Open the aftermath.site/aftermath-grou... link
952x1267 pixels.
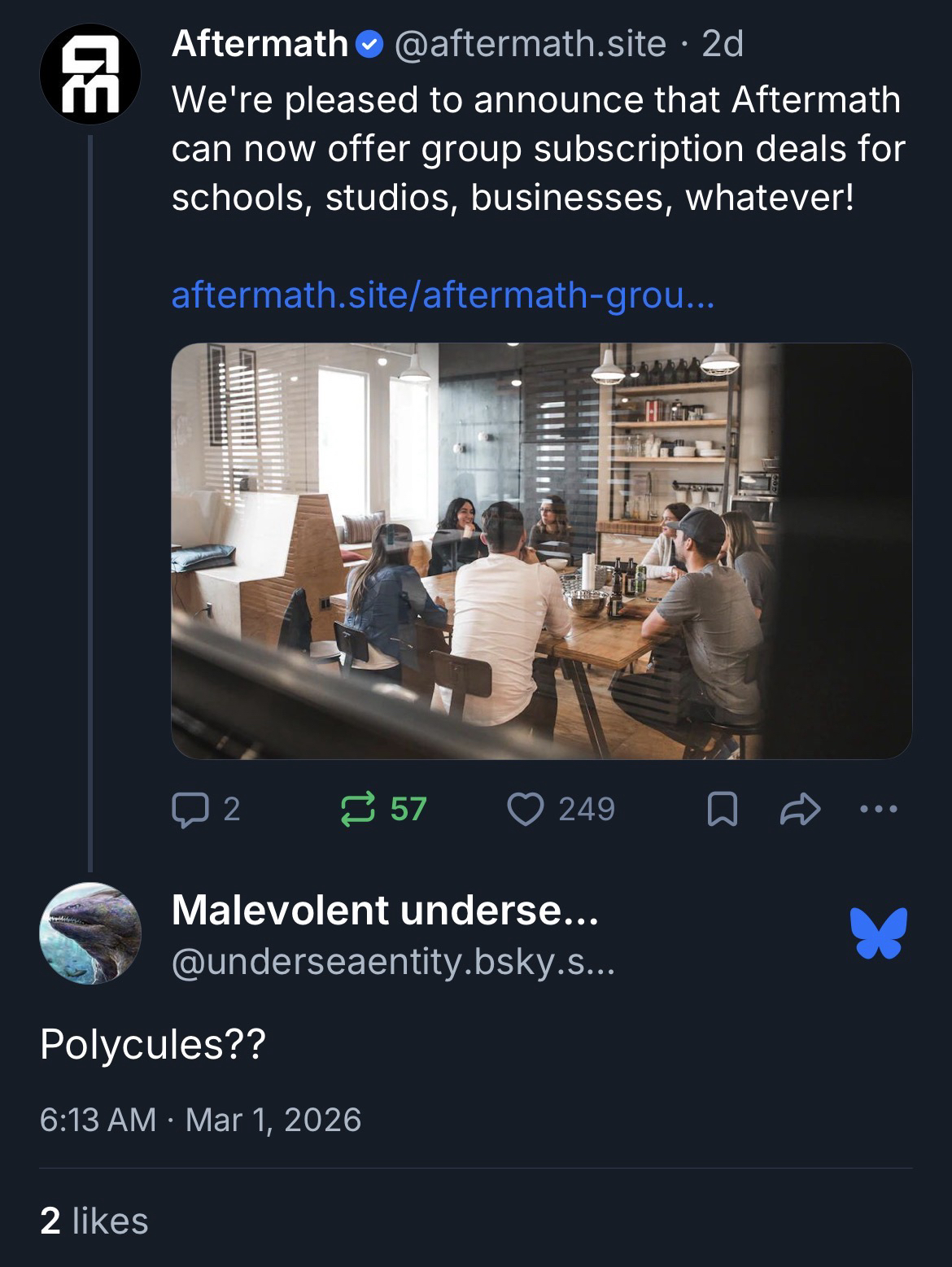(x=443, y=295)
